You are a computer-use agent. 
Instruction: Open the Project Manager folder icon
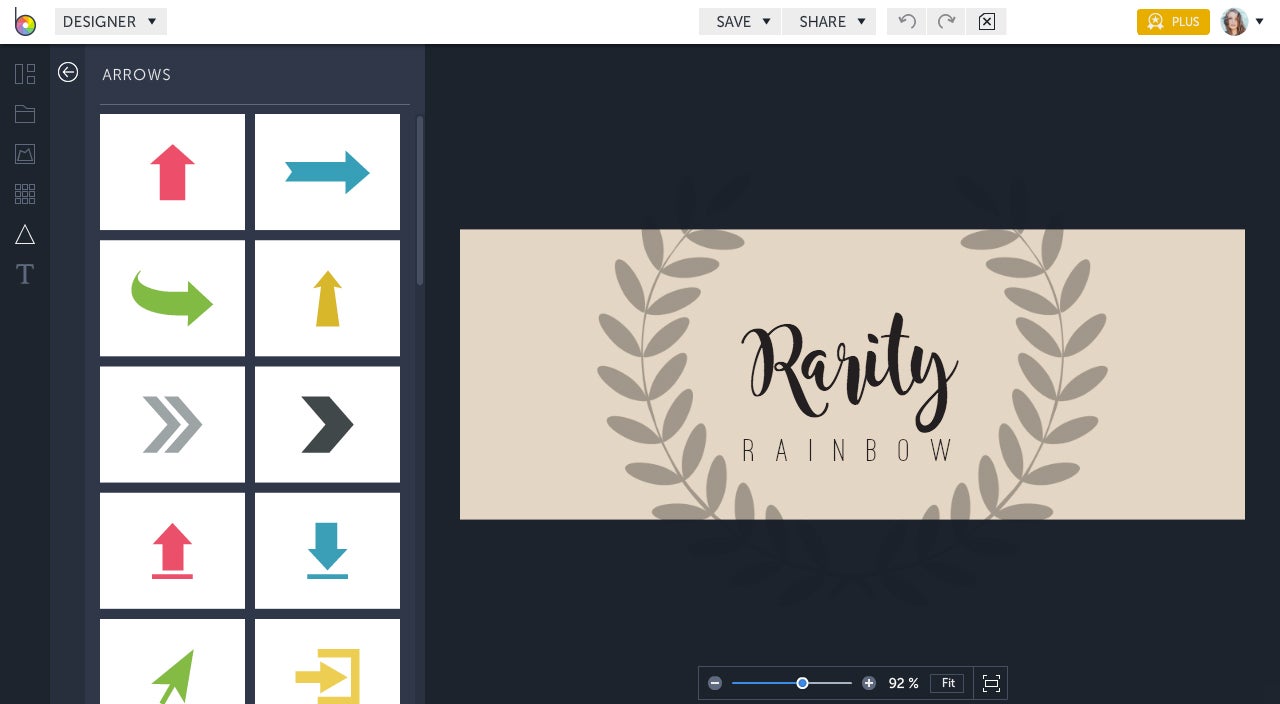pyautogui.click(x=25, y=114)
